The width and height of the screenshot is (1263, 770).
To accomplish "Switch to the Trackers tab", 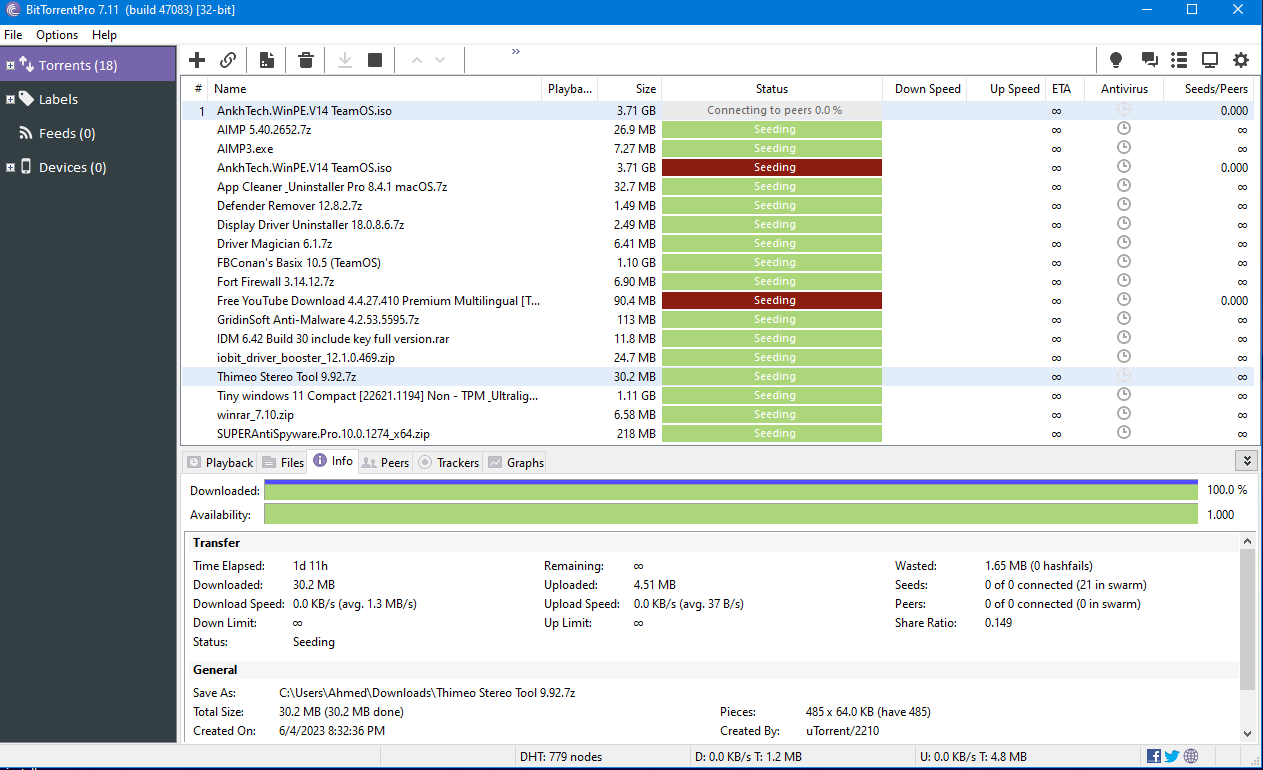I will [x=448, y=462].
